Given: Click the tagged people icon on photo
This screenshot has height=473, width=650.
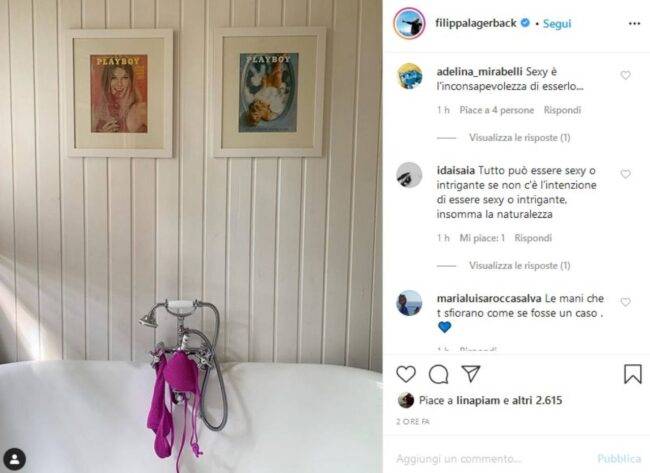Looking at the screenshot, I should (15, 459).
